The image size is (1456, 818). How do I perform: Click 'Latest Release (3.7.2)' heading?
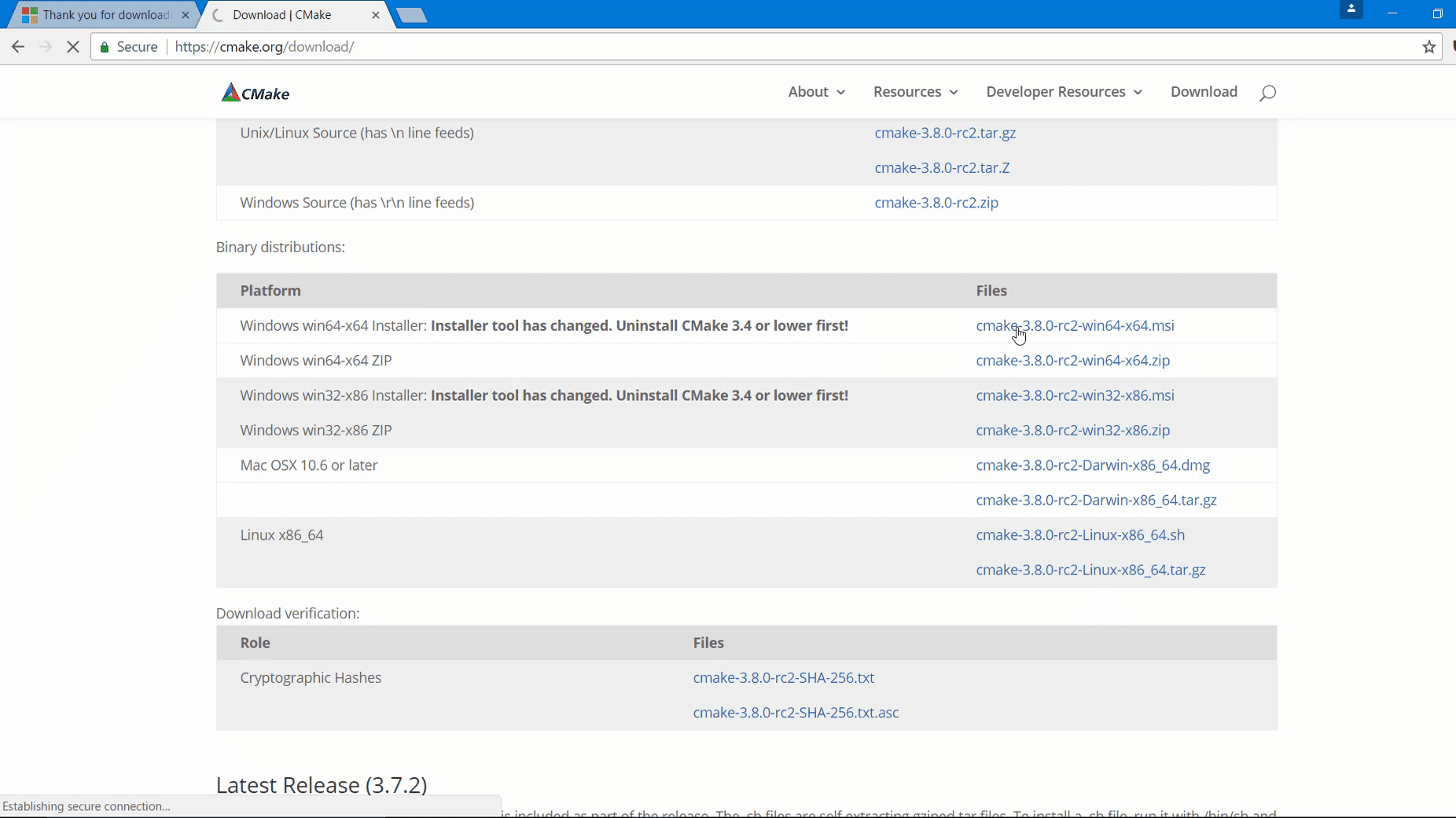pos(322,785)
